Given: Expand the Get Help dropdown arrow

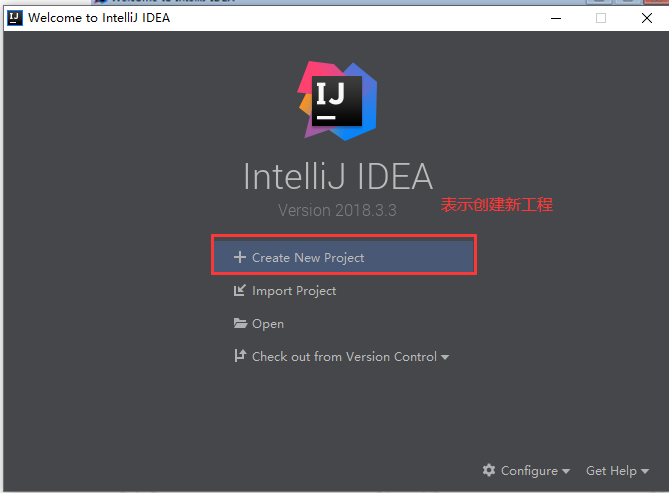Looking at the screenshot, I should pos(645,471).
